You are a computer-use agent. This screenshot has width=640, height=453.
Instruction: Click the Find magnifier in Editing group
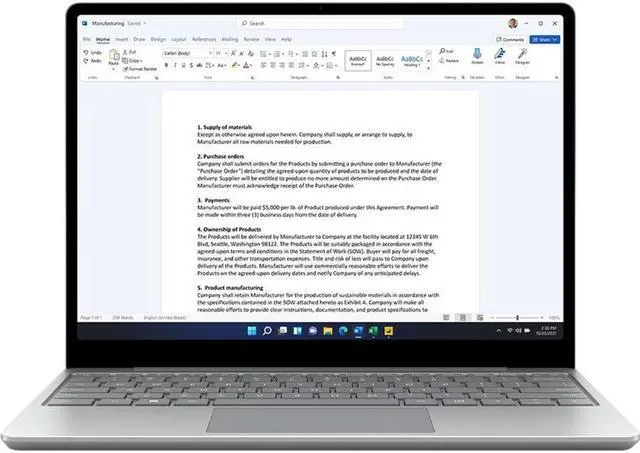point(441,51)
